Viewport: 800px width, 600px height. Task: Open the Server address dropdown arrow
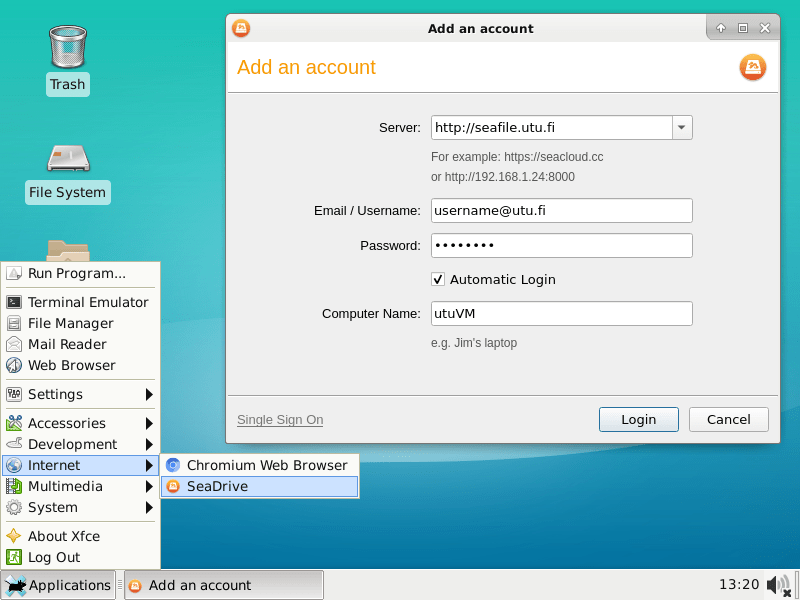pos(682,128)
